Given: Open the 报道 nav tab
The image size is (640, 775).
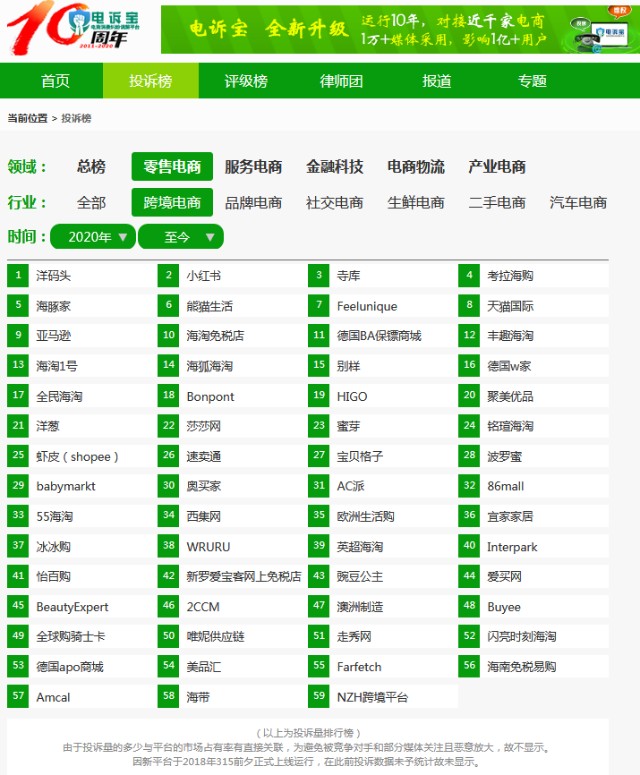Looking at the screenshot, I should coord(437,81).
